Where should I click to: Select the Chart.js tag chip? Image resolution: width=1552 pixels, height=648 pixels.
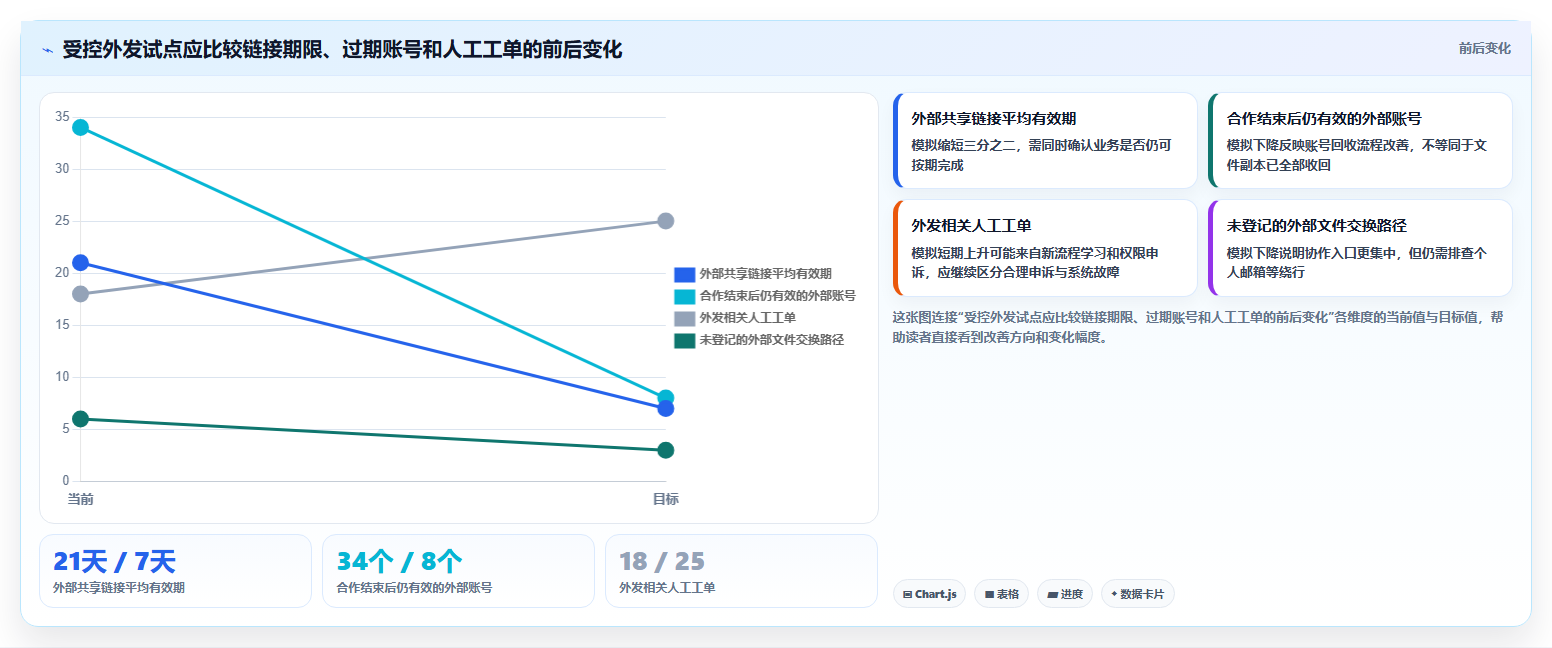point(929,594)
